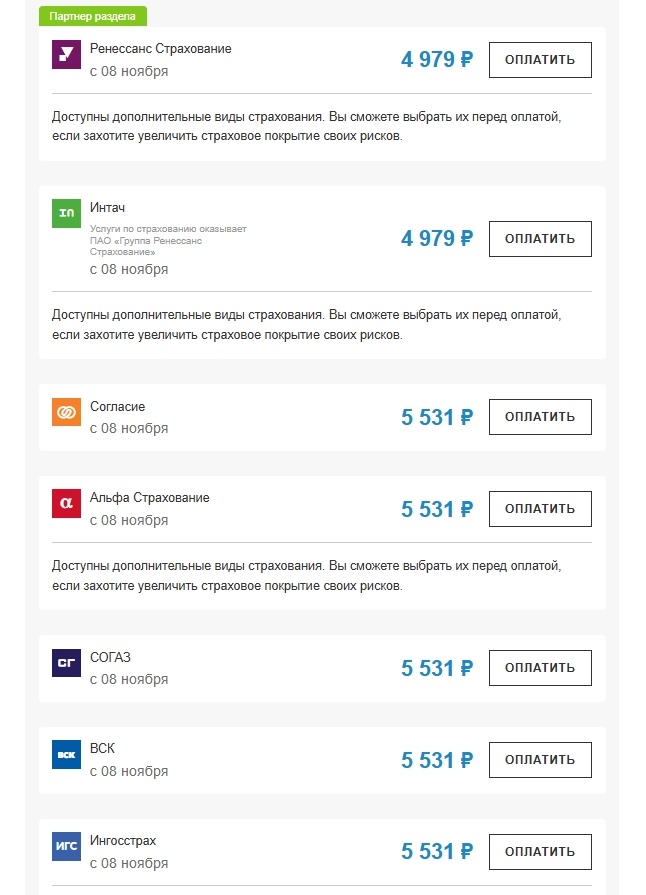The image size is (646, 895).
Task: Click the blue ВСК logo icon
Action: coord(66,755)
